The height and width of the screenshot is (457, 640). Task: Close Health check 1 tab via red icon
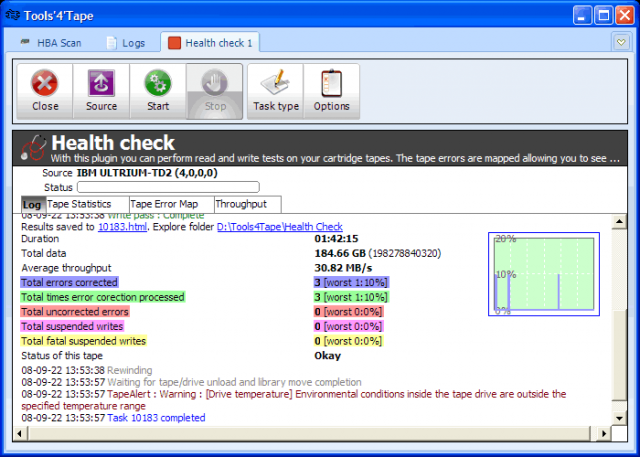pos(175,43)
